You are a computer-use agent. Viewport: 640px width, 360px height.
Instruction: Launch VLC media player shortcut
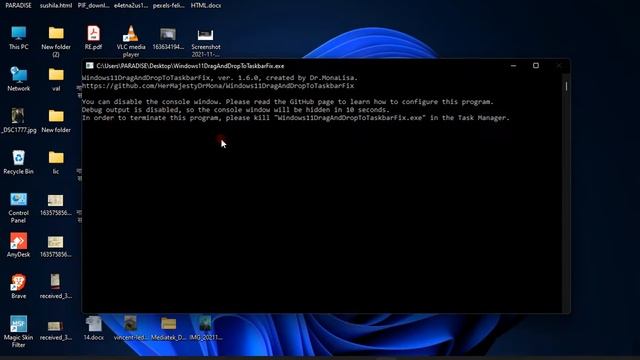tap(131, 41)
